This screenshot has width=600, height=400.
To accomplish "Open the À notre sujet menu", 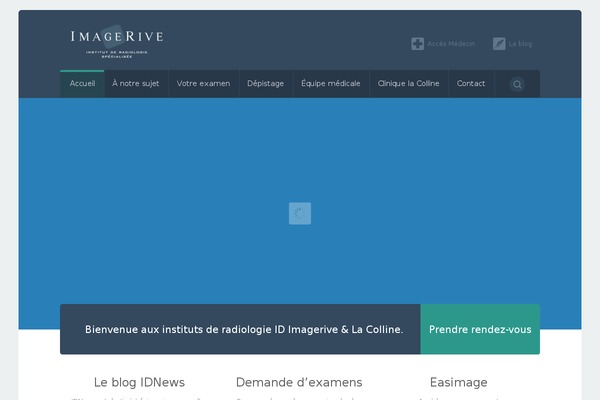I will point(135,84).
